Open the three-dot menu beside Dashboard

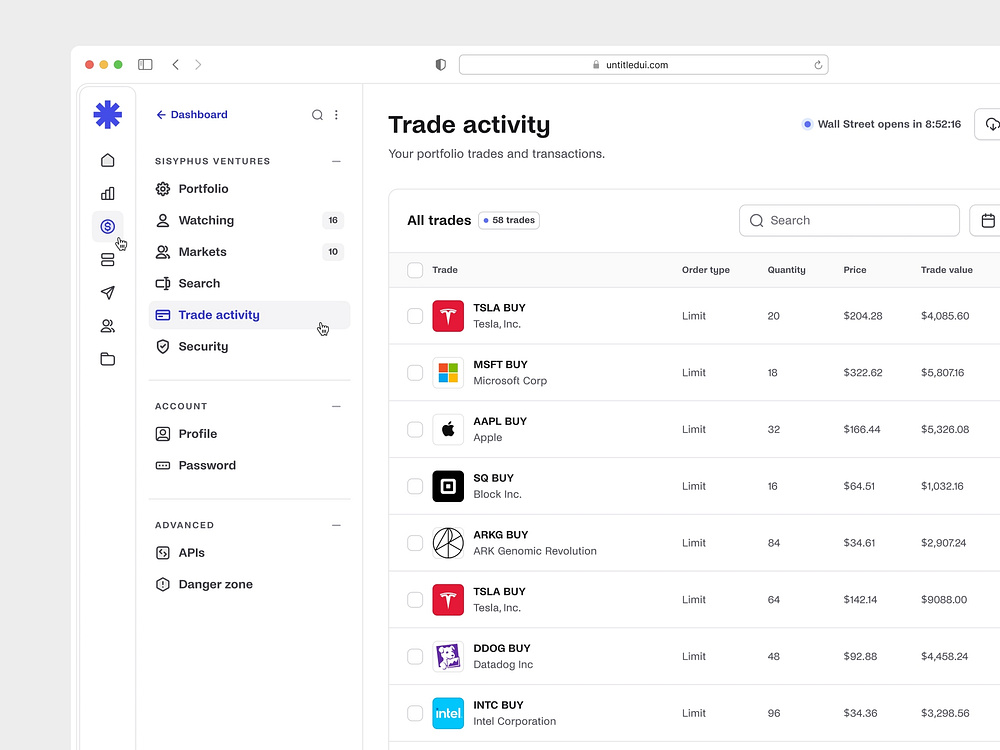click(x=336, y=115)
